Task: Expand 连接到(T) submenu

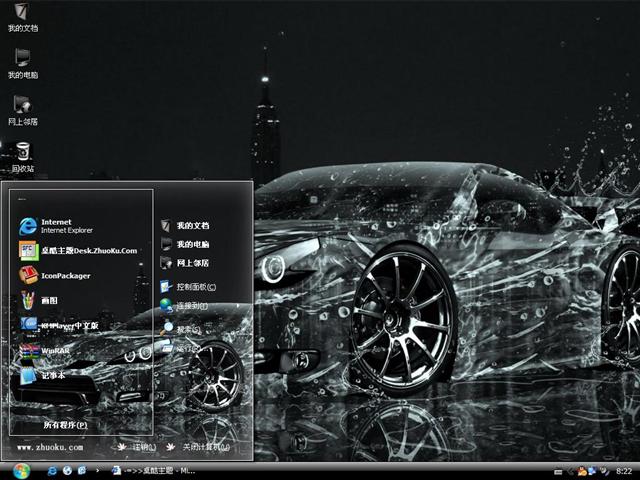Action: (x=184, y=306)
